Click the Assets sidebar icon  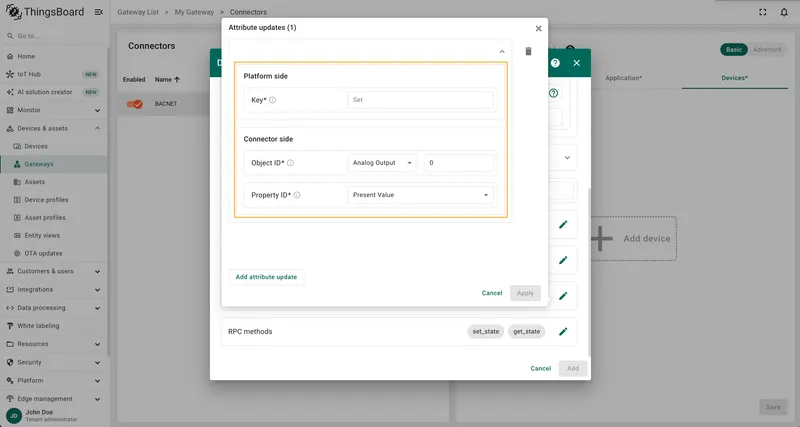[x=17, y=182]
